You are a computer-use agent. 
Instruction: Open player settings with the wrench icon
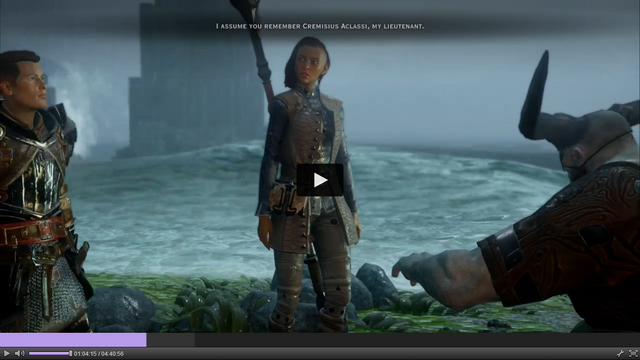point(620,353)
